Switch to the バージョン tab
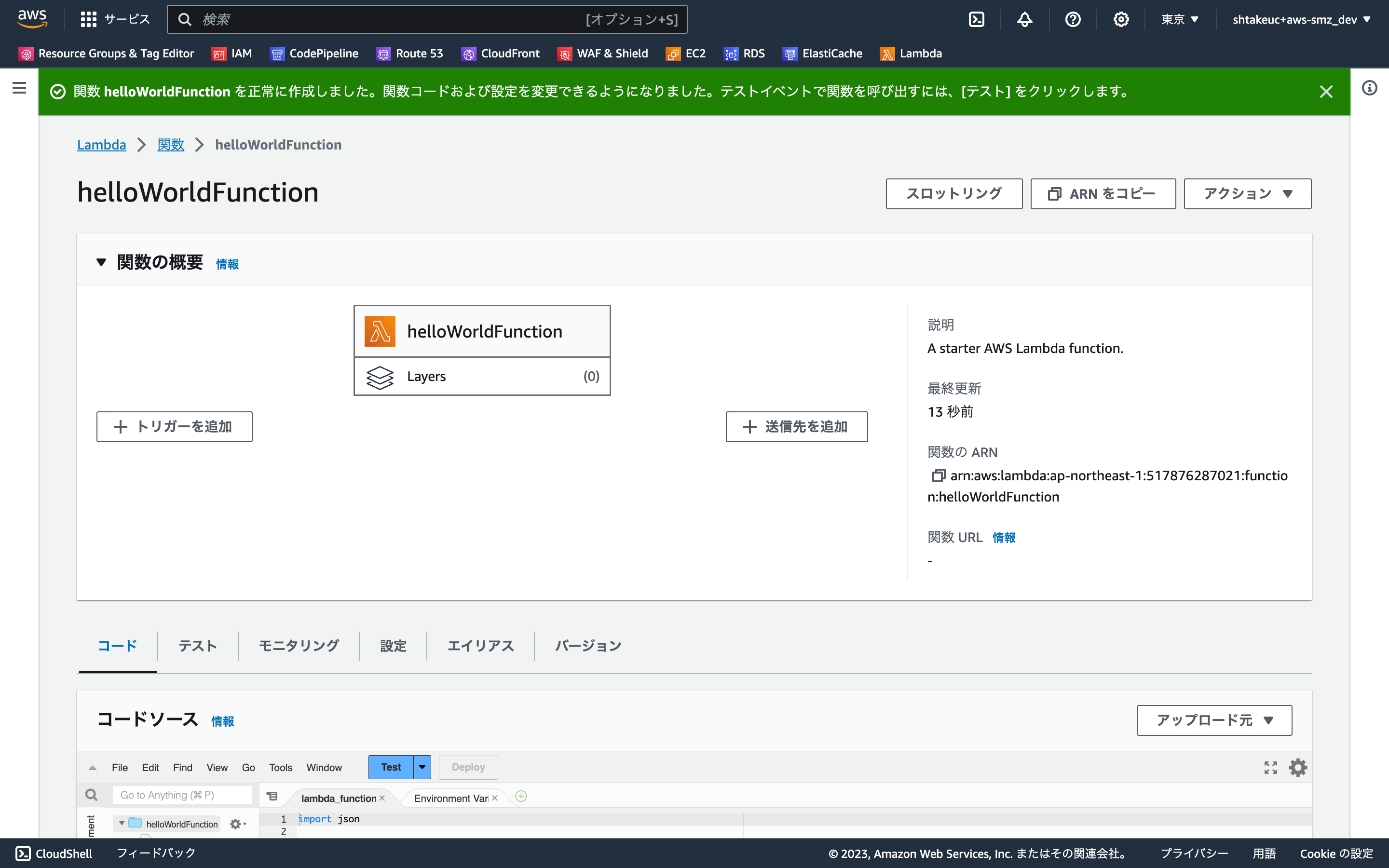Viewport: 1389px width, 868px height. pos(588,646)
